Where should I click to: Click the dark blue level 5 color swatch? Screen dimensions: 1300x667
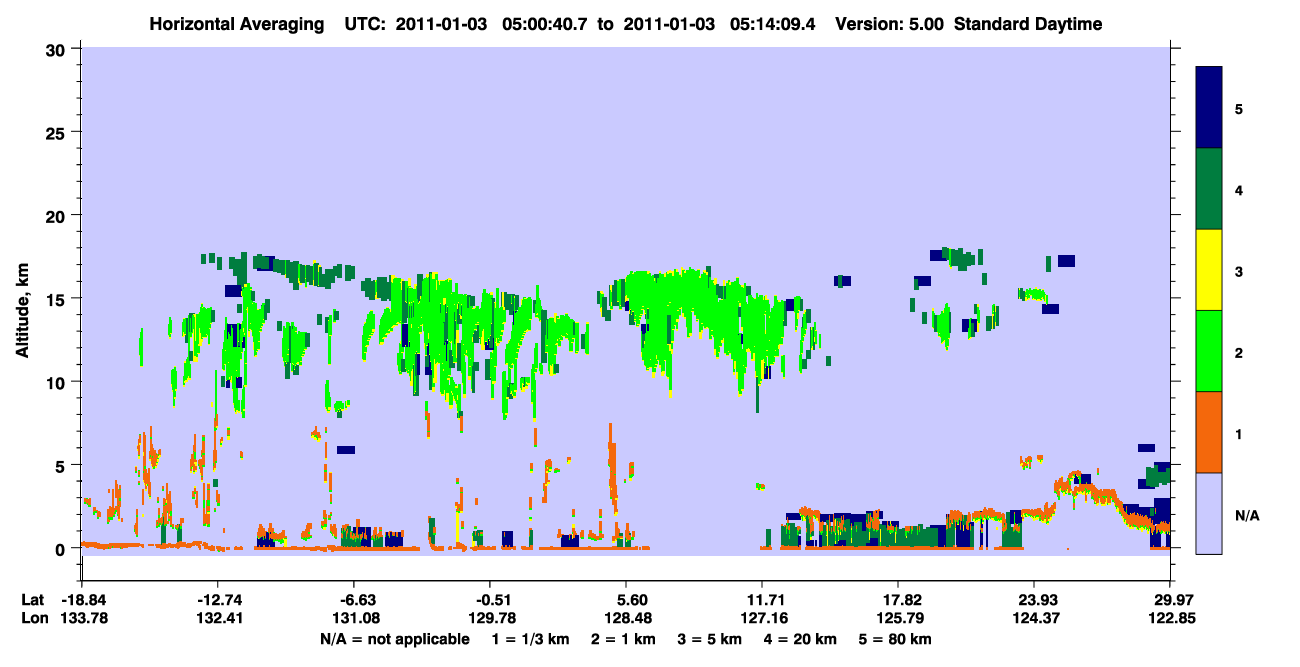click(1209, 108)
